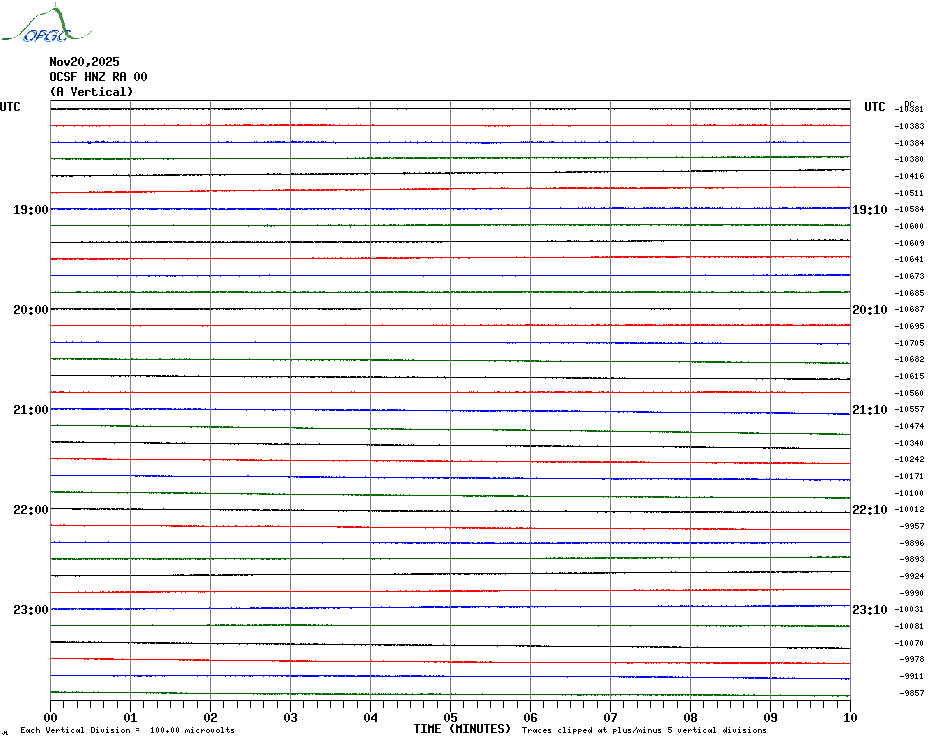Click the DC offset value -10682
Image resolution: width=930 pixels, height=744 pixels.
coord(909,360)
